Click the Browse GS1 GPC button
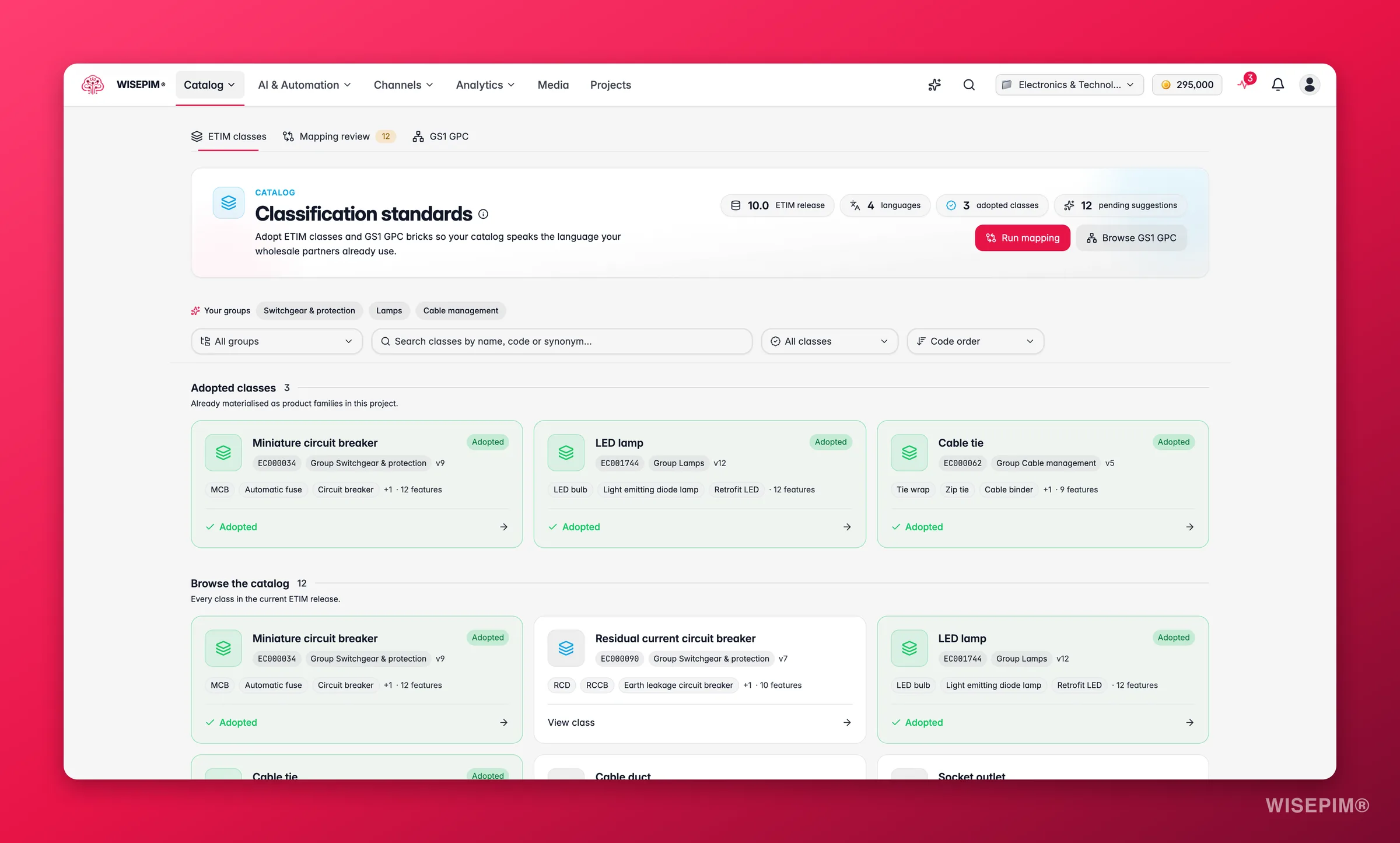 tap(1131, 238)
